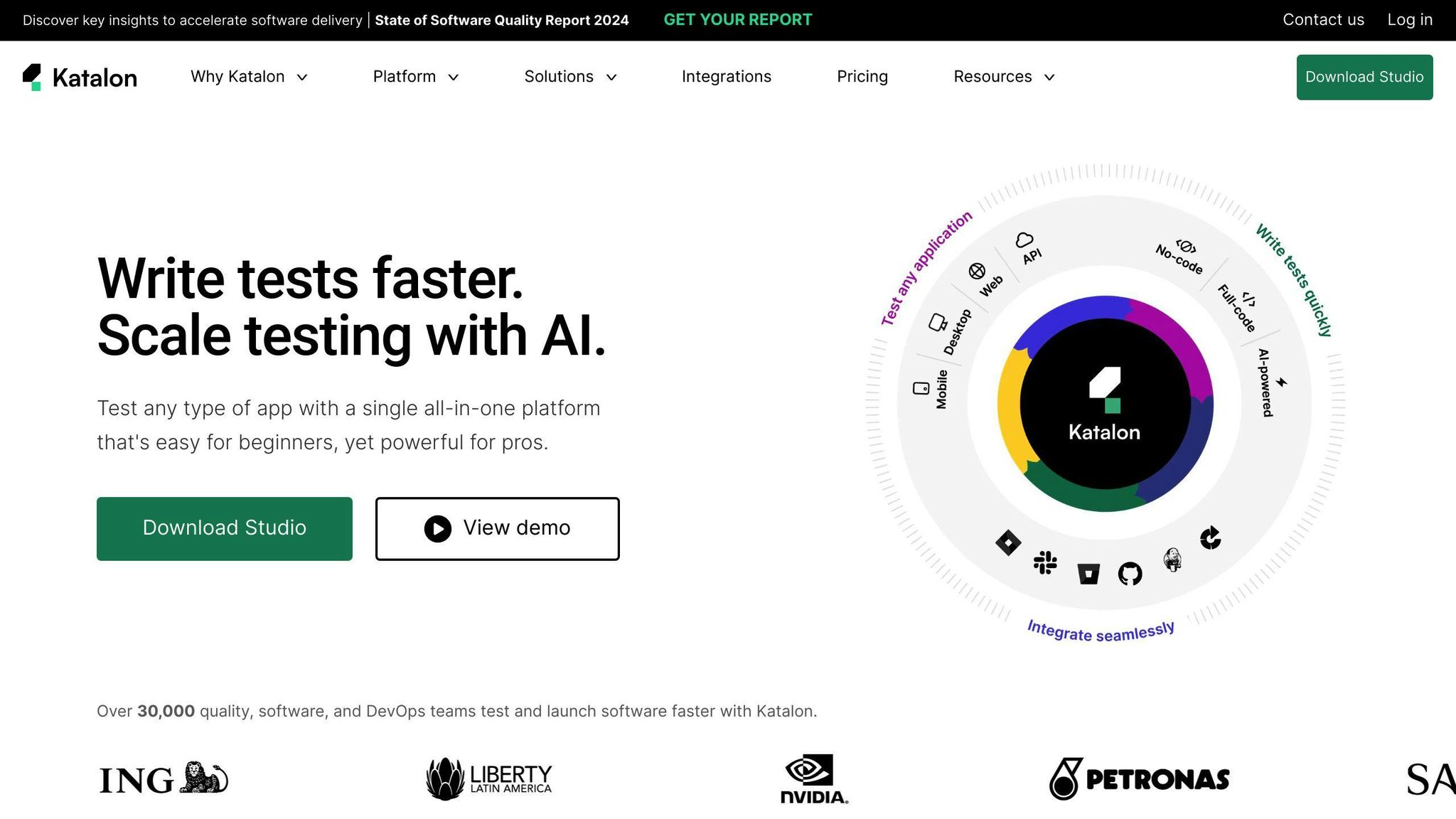Click the No-code icon in the wheel
The image size is (1456, 819).
[x=1186, y=247]
